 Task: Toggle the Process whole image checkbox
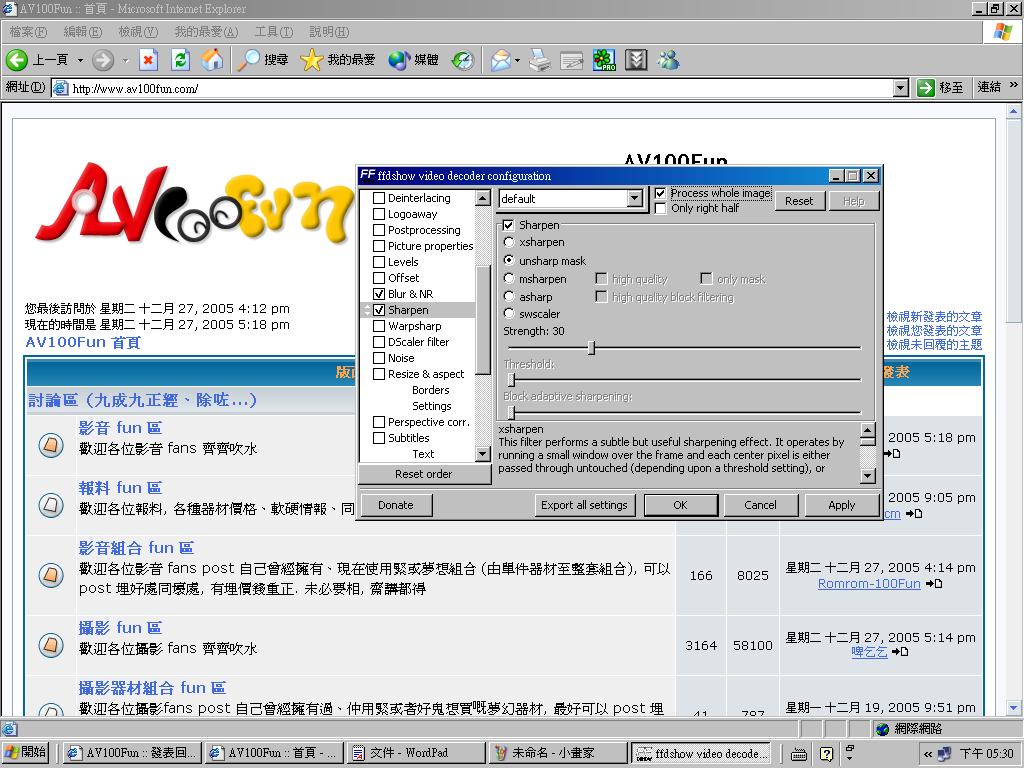[660, 193]
